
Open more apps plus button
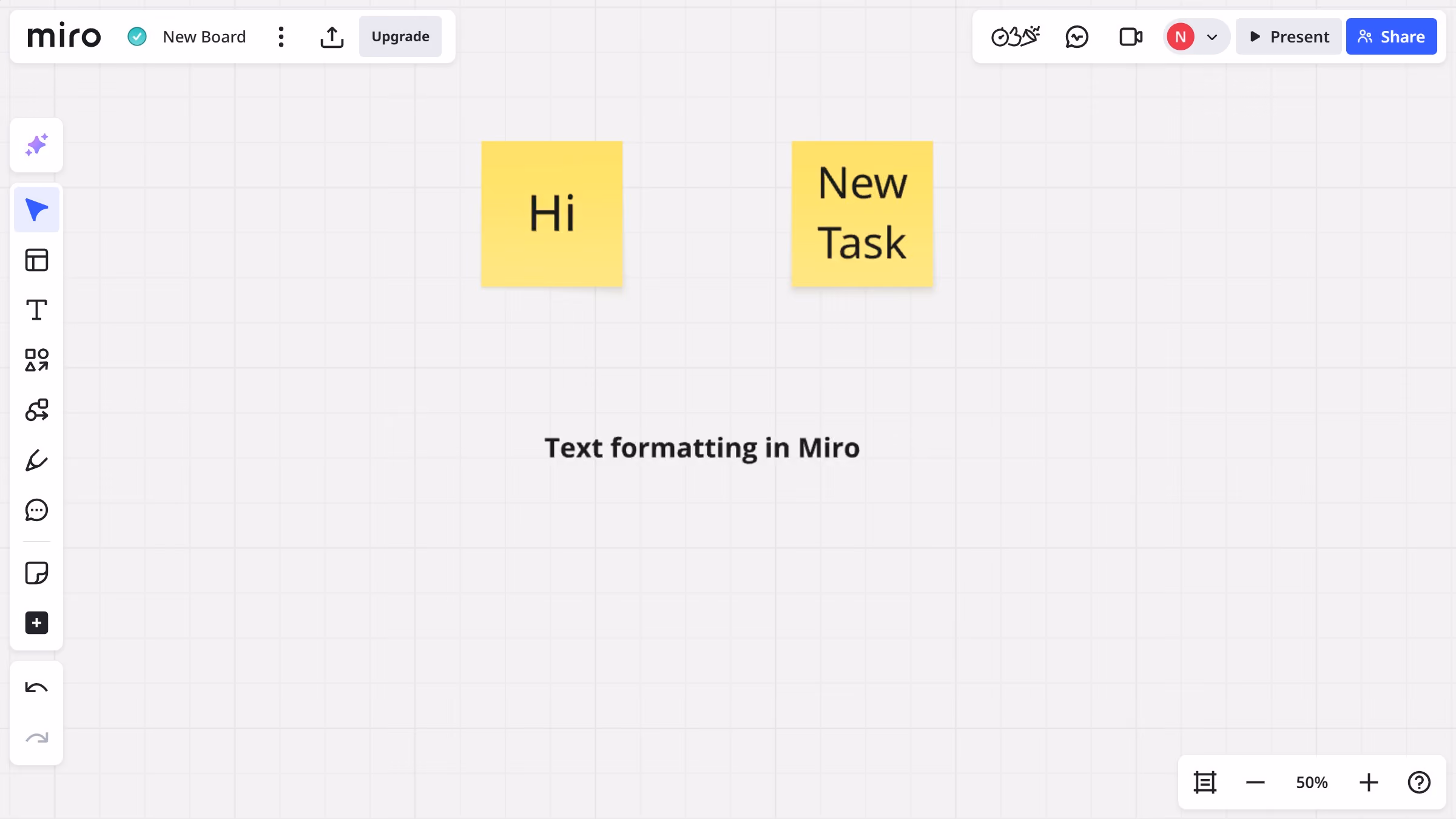tap(36, 623)
